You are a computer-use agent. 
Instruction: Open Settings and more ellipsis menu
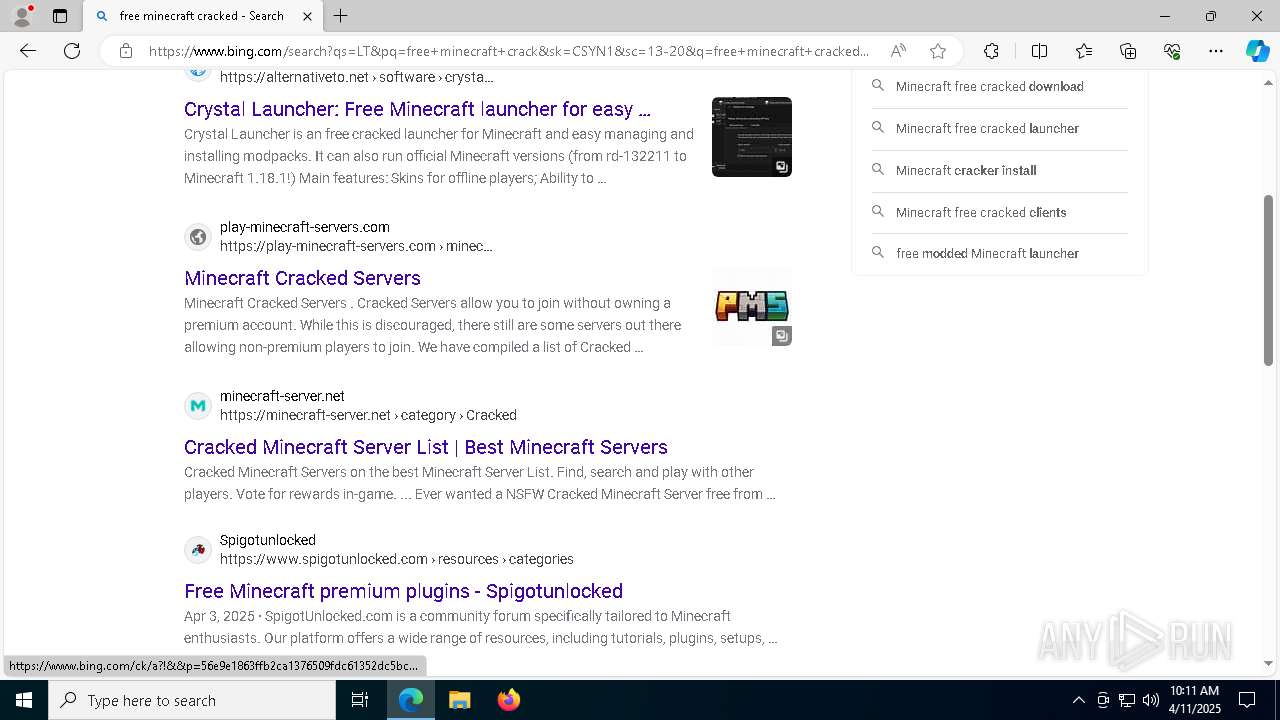[x=1216, y=51]
